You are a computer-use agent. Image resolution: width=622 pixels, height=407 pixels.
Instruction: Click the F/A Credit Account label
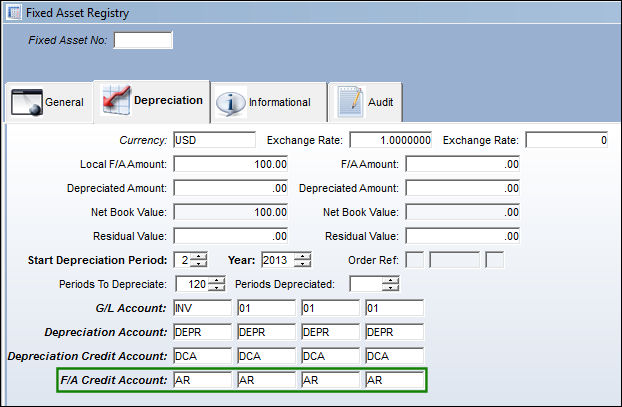click(x=114, y=380)
